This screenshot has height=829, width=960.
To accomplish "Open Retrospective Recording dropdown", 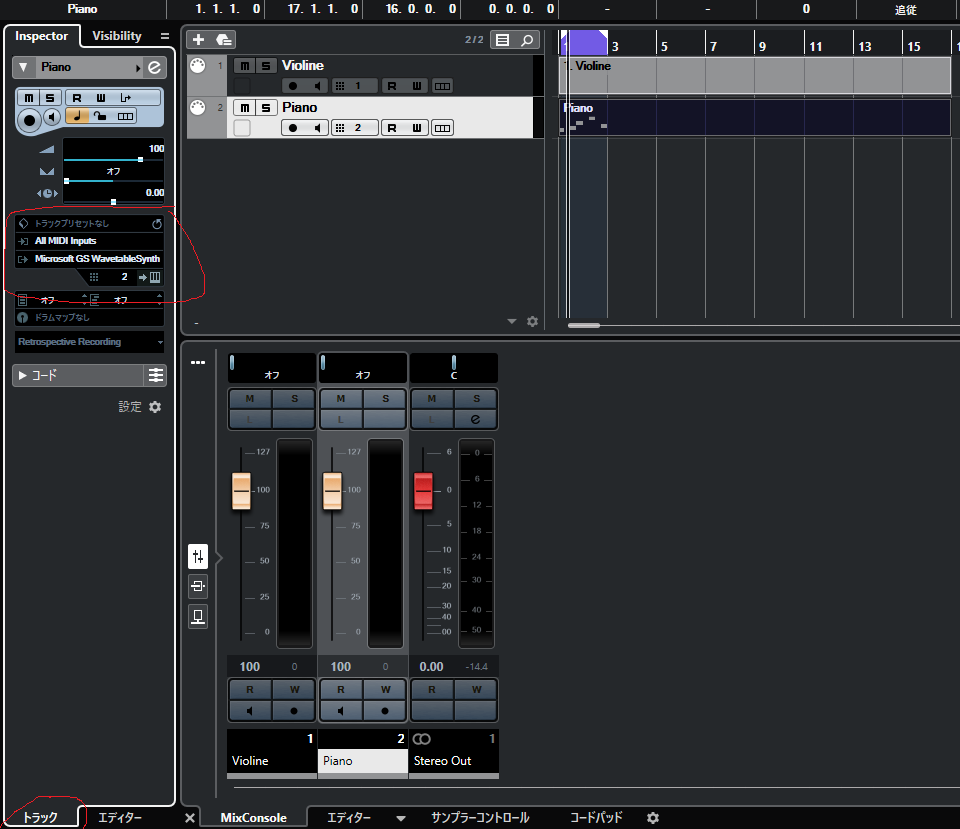I will click(x=89, y=342).
